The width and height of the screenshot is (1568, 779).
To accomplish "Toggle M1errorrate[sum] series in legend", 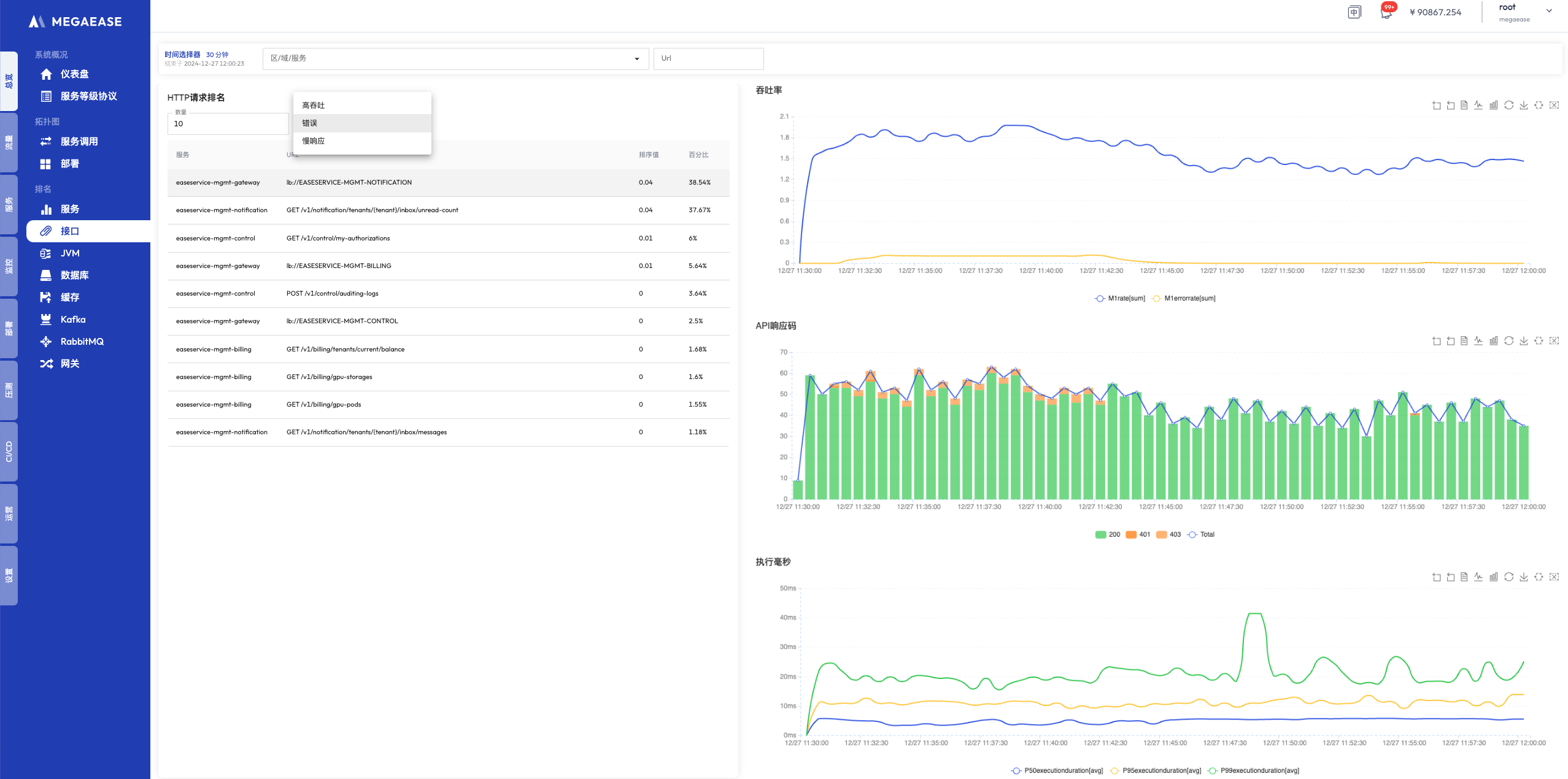I will coord(1184,299).
